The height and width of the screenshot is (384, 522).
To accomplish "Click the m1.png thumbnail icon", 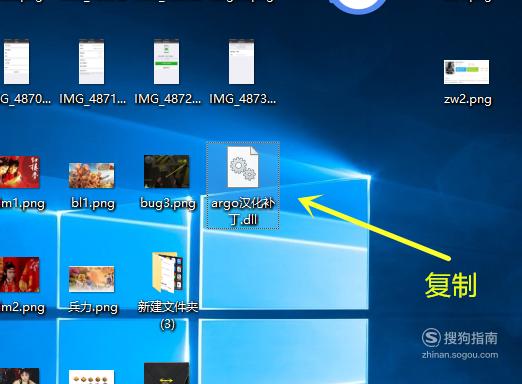I will coord(19,172).
